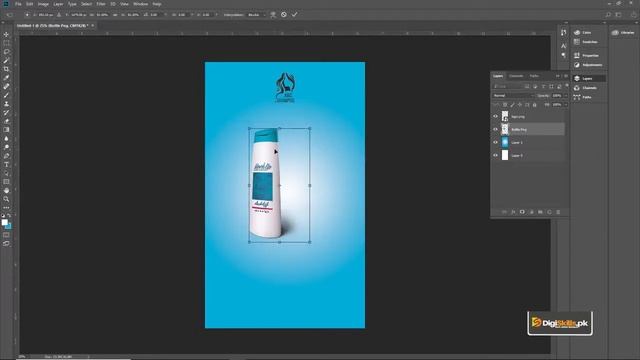Hide the Bottle layer
The image size is (640, 360).
(496, 129)
